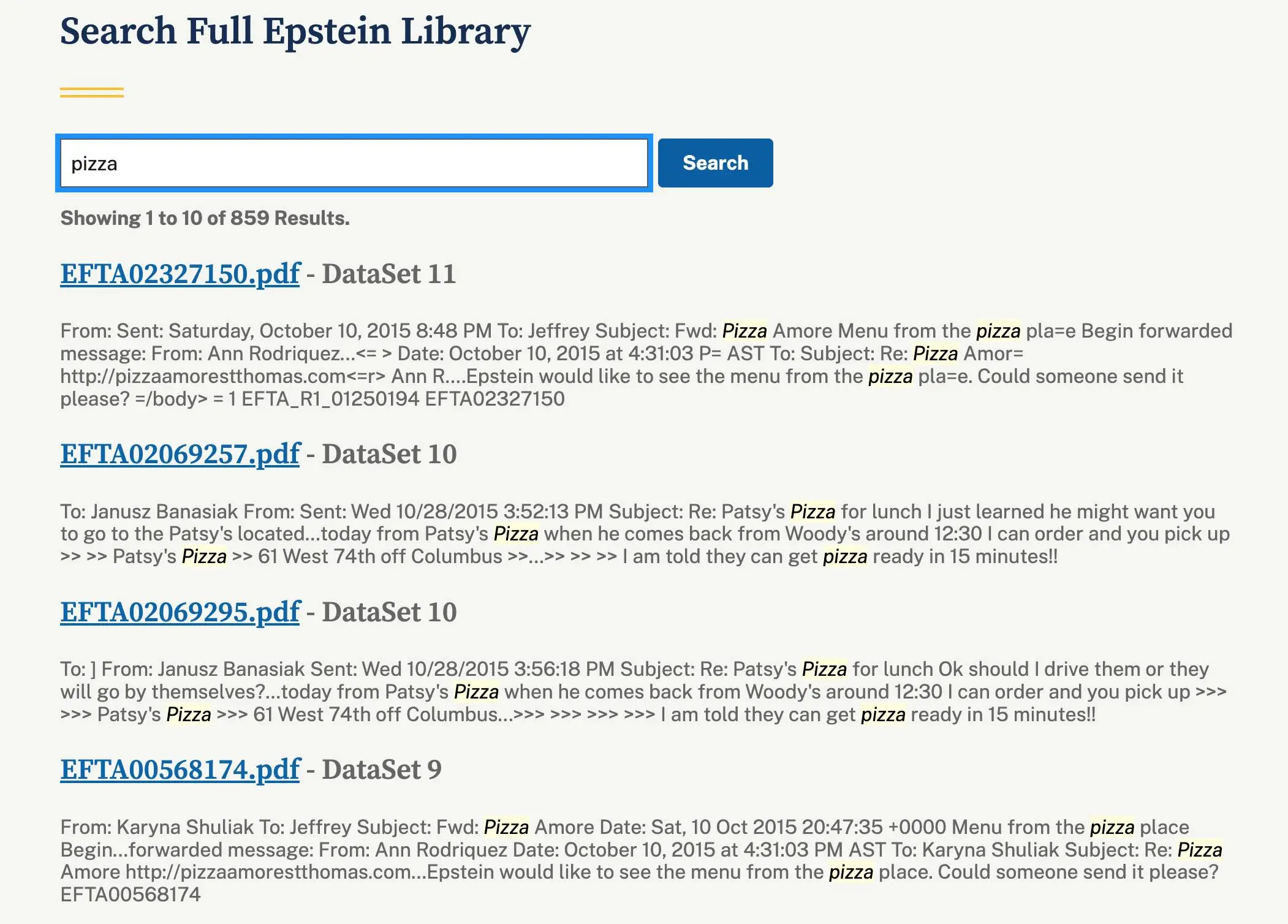Click the 'DataSet 11' label beside the first result

point(390,275)
